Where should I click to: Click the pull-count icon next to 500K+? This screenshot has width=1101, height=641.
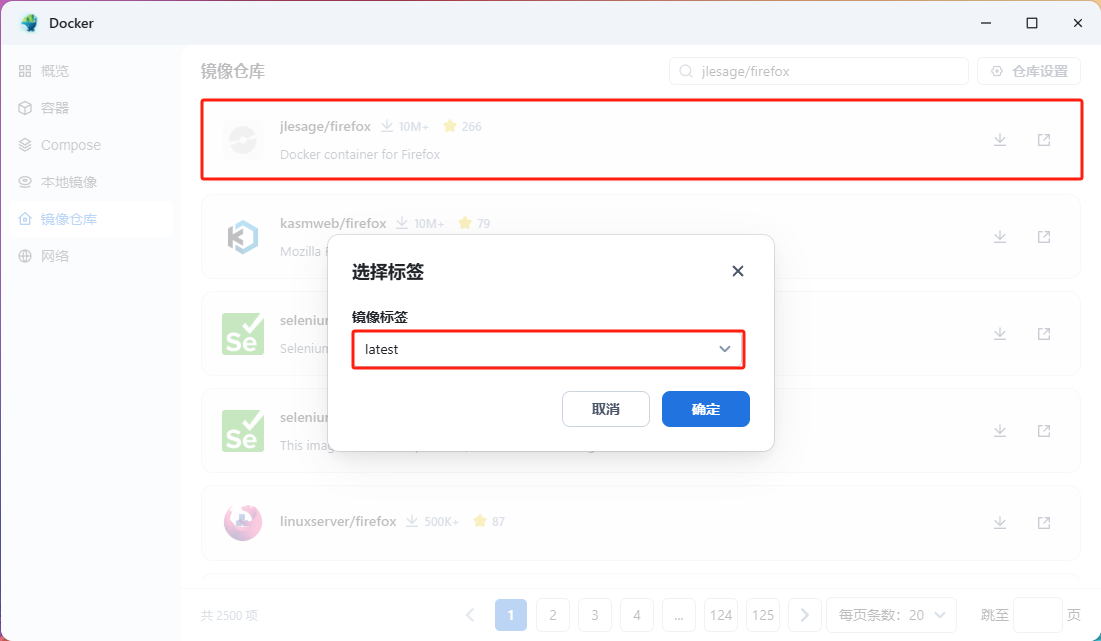[x=412, y=521]
